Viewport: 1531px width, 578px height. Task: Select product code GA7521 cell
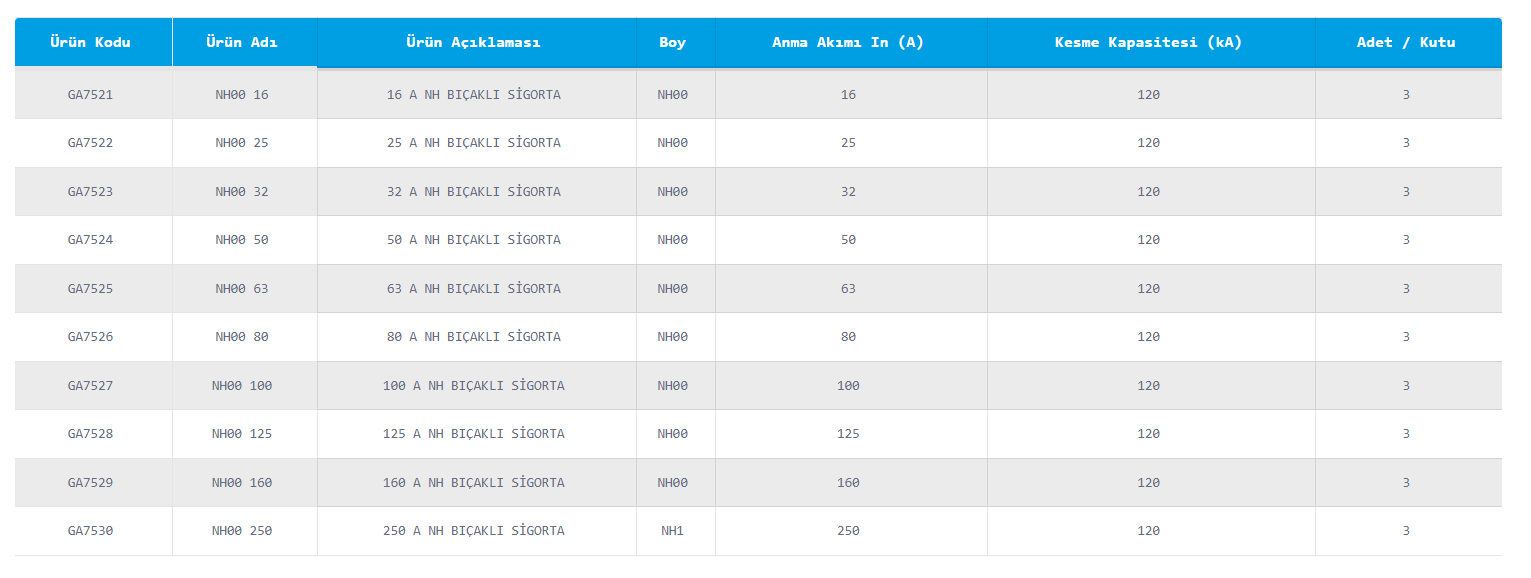[91, 95]
